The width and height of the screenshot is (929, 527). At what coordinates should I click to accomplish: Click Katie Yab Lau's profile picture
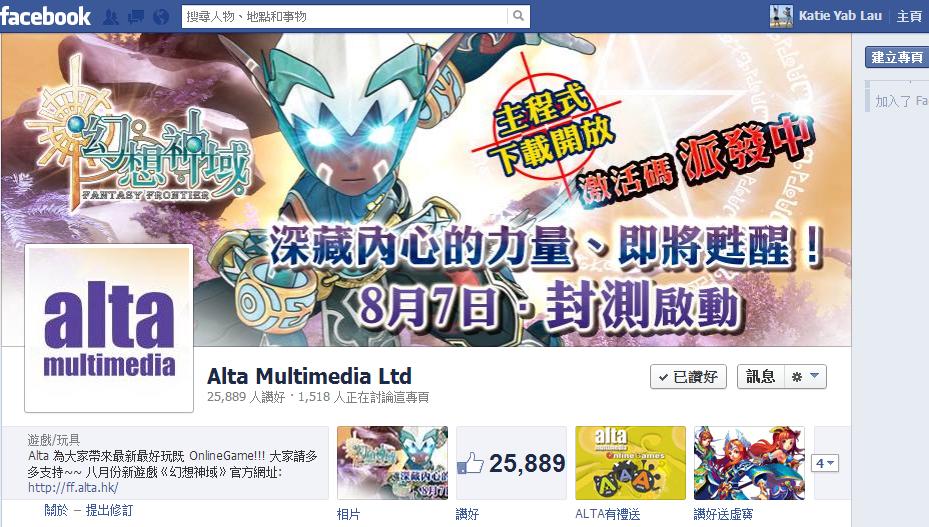tap(781, 16)
